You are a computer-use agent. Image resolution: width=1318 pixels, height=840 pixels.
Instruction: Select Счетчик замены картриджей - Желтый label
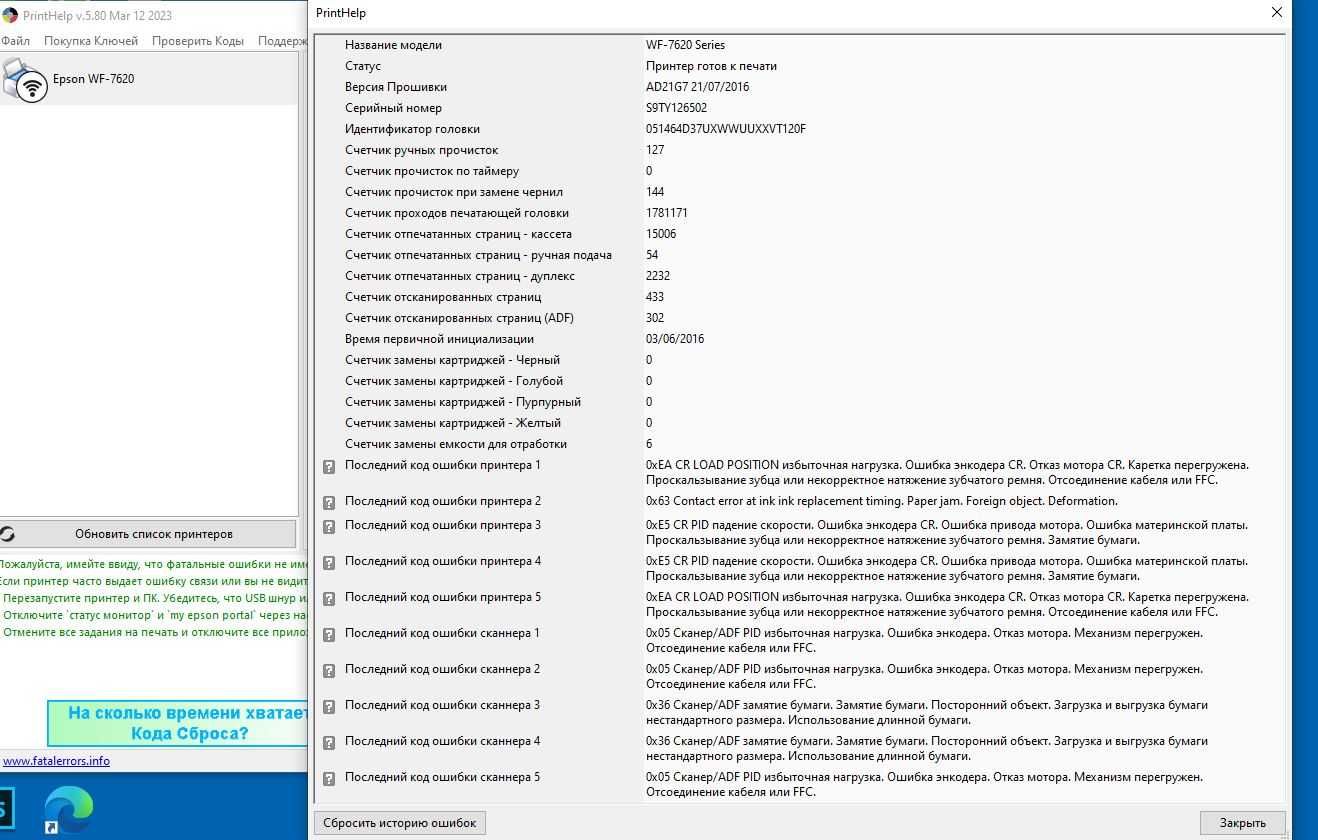coord(453,423)
